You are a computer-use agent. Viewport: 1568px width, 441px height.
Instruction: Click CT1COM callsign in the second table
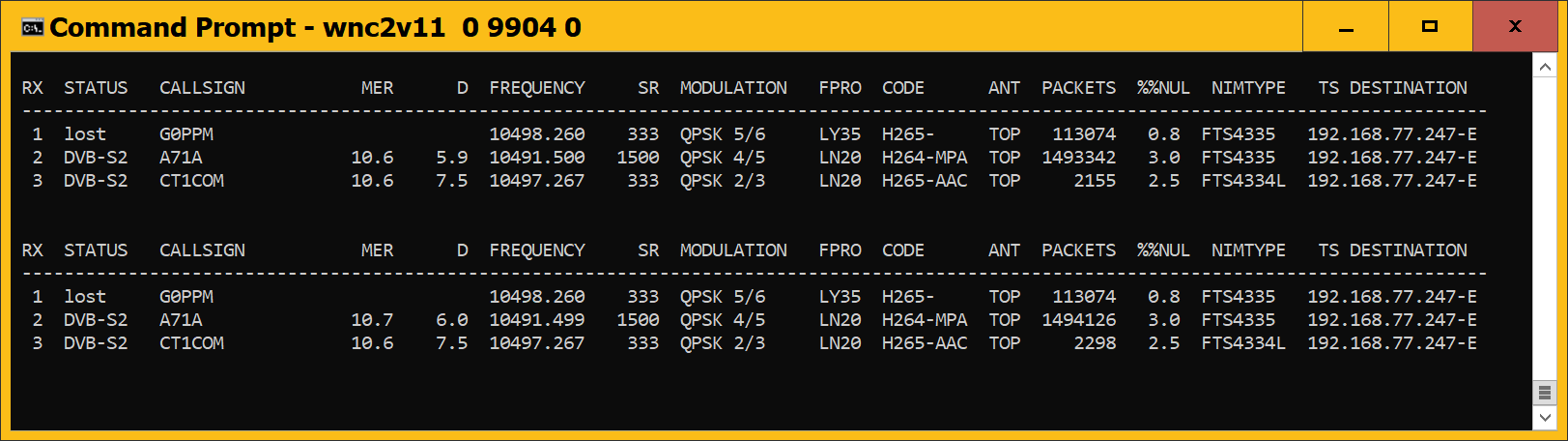click(x=191, y=343)
